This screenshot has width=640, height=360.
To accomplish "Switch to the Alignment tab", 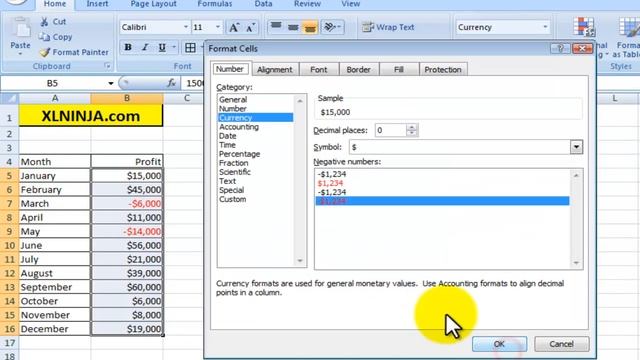I will click(275, 69).
